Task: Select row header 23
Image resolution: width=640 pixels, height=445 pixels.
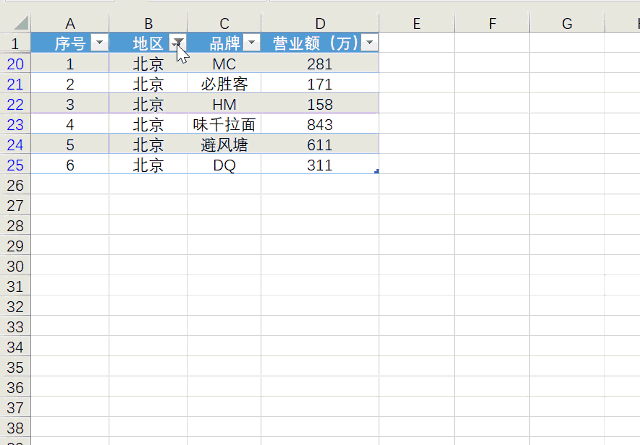Action: coord(15,124)
